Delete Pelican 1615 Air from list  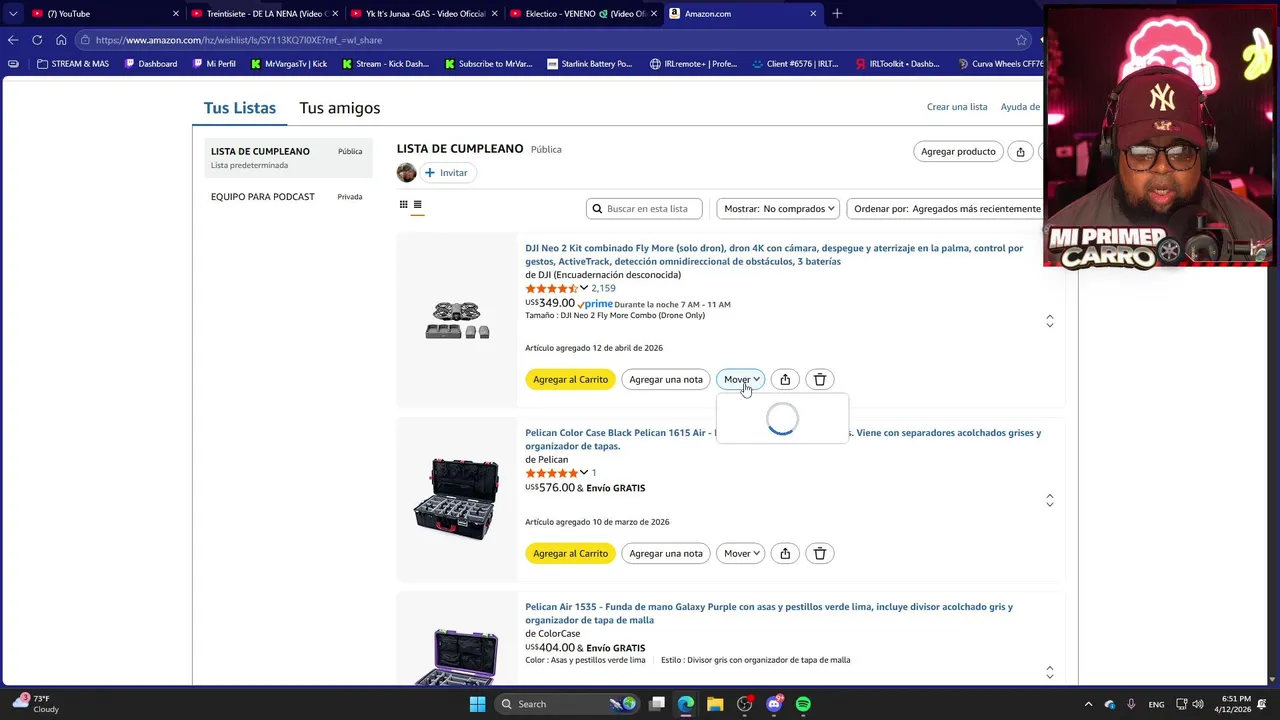click(x=820, y=554)
